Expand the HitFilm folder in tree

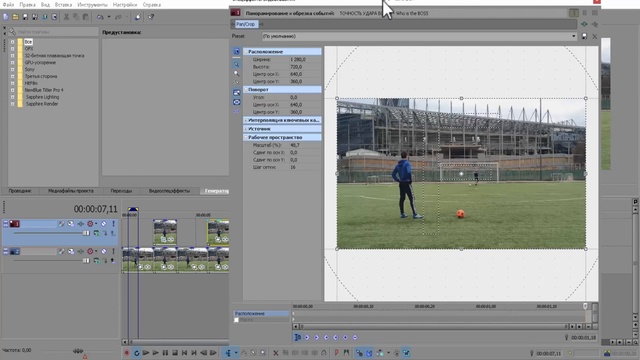coord(12,83)
